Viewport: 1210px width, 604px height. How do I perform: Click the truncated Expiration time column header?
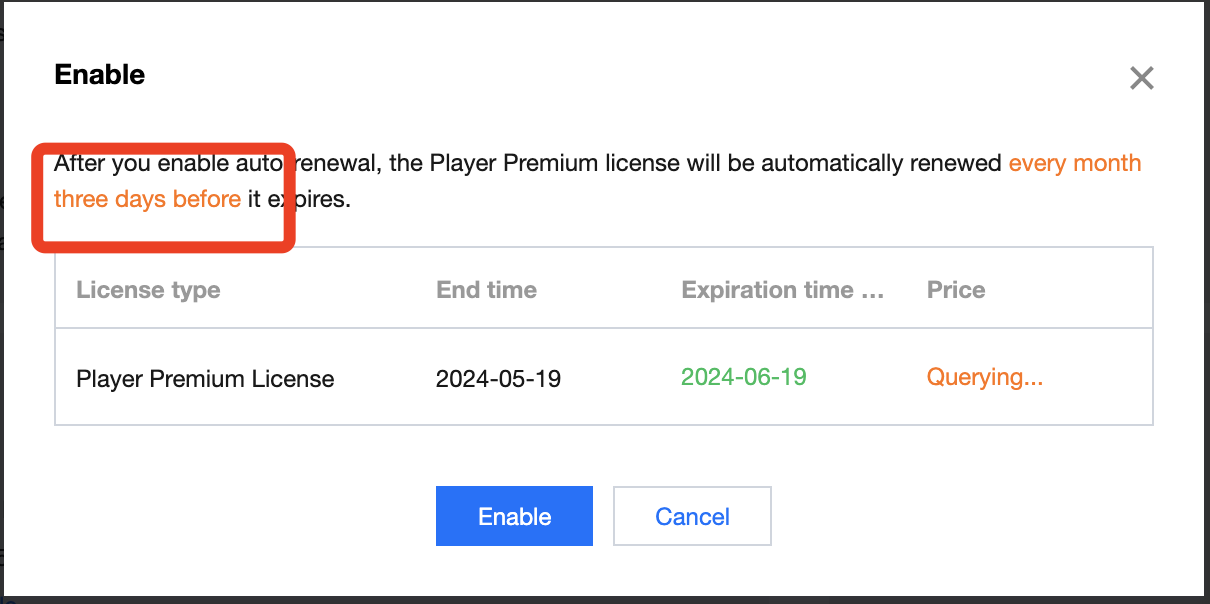coord(782,290)
